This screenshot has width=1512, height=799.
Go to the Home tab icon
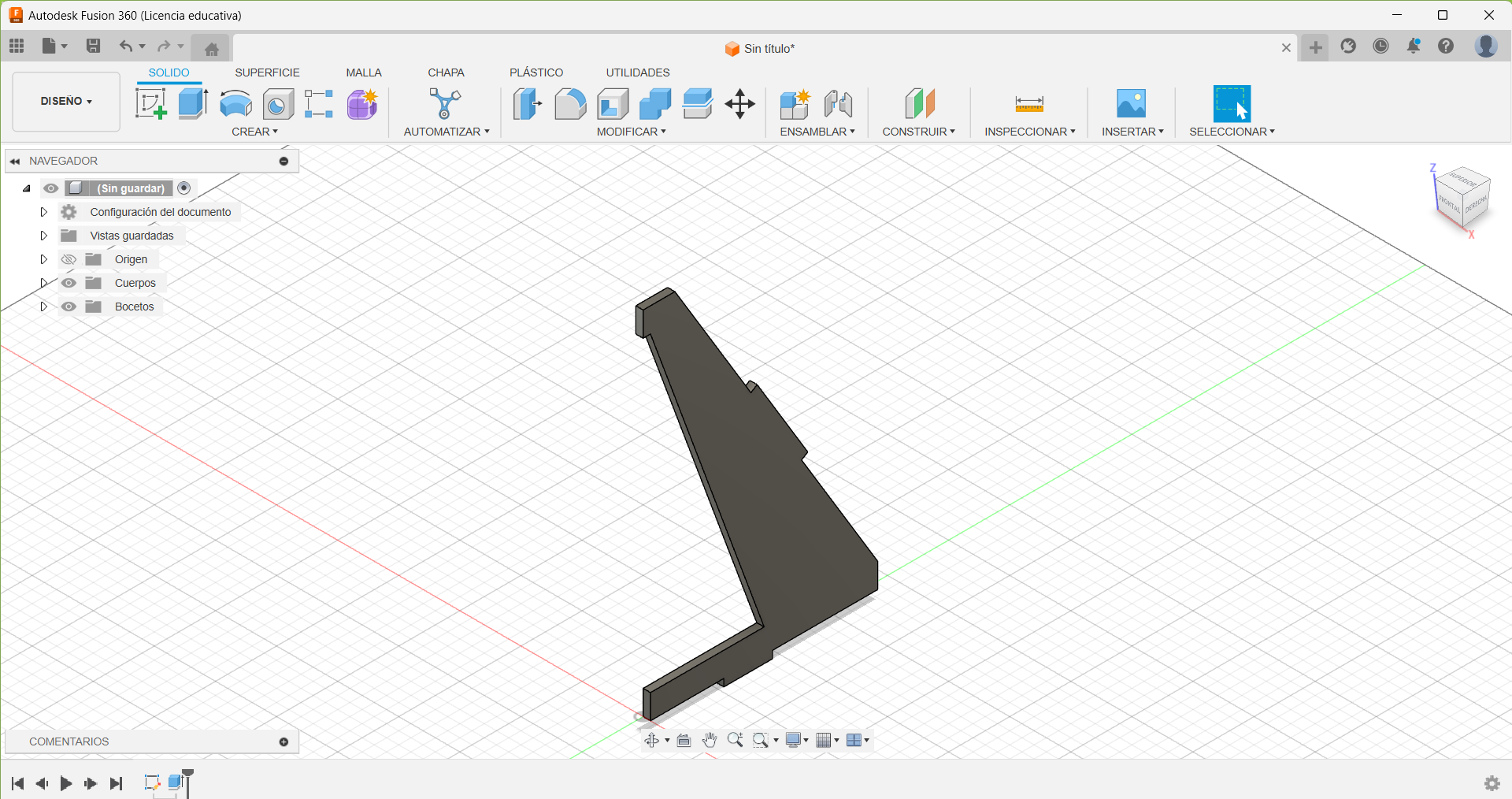pos(211,49)
